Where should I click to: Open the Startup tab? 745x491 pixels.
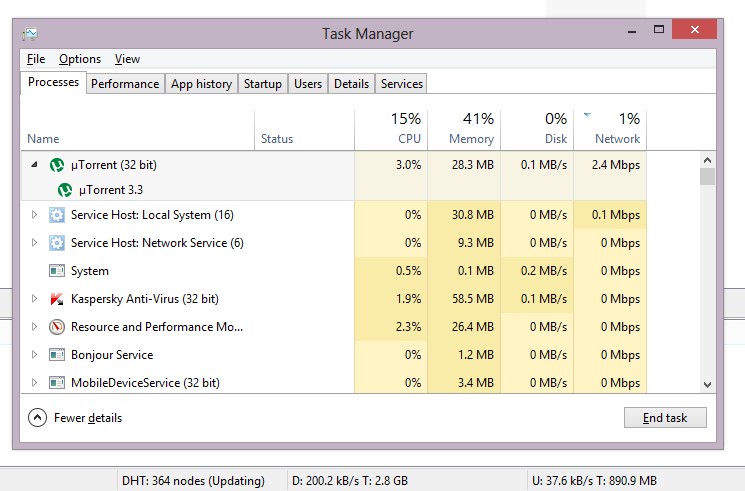263,84
